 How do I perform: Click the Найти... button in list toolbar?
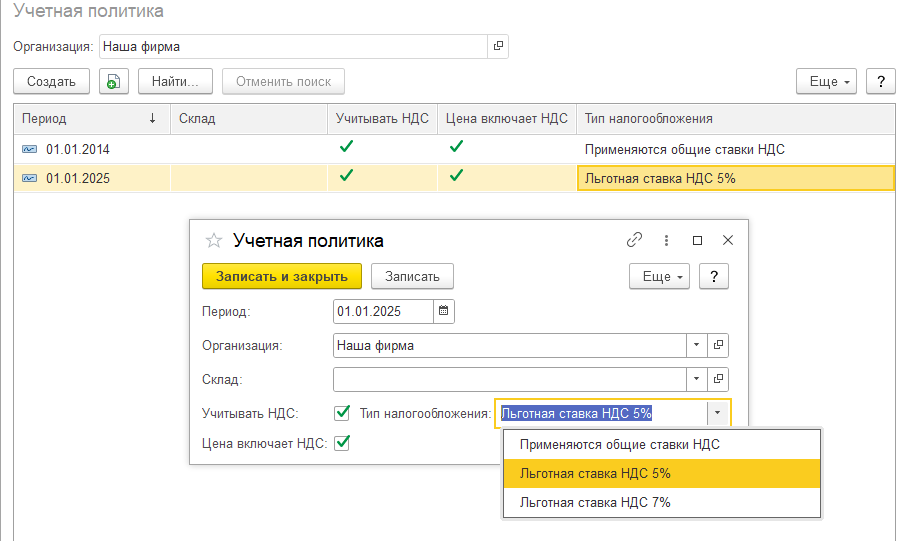[175, 81]
